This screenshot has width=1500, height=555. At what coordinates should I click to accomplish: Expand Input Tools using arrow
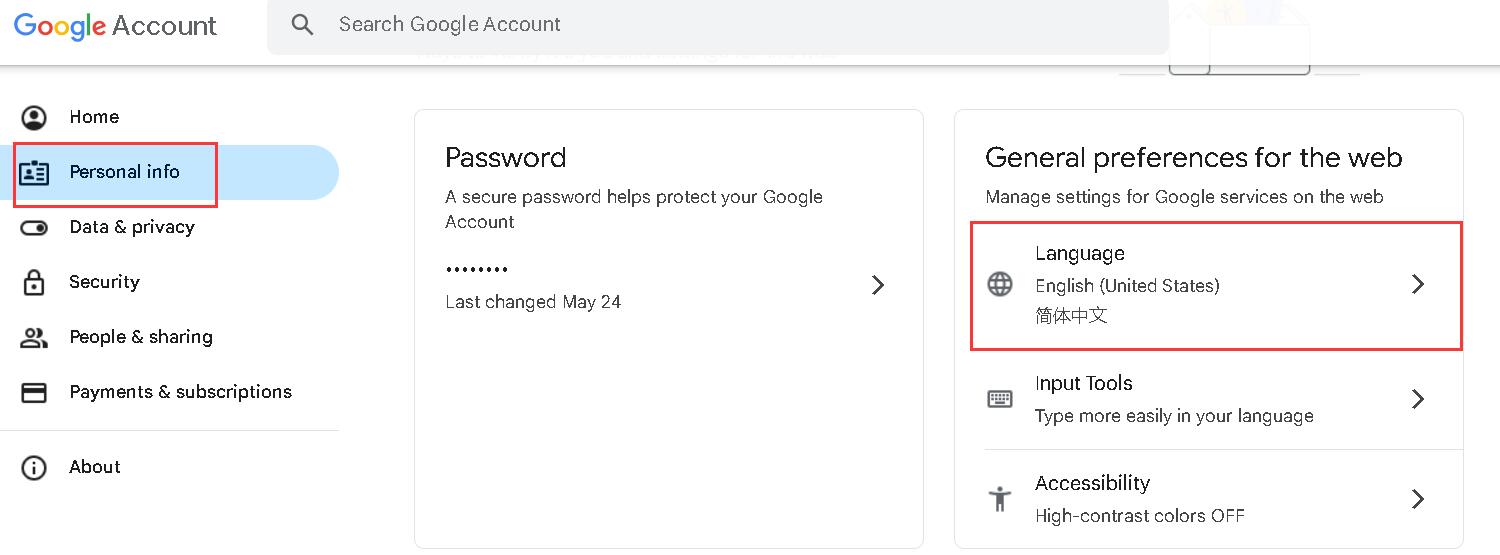[x=1417, y=399]
